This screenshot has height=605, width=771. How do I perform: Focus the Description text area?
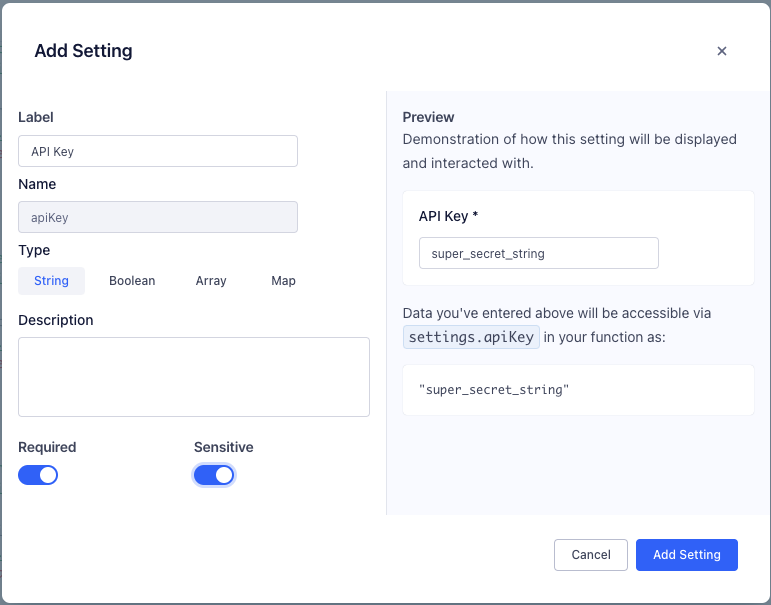pos(194,376)
